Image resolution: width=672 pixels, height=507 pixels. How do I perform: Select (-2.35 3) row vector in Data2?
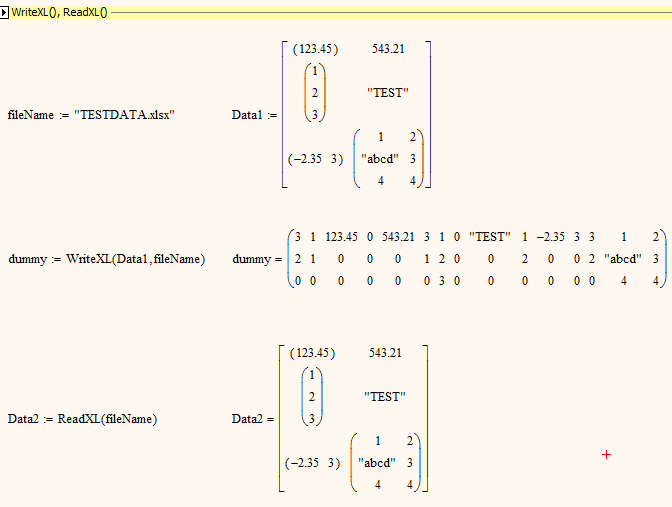coord(312,463)
